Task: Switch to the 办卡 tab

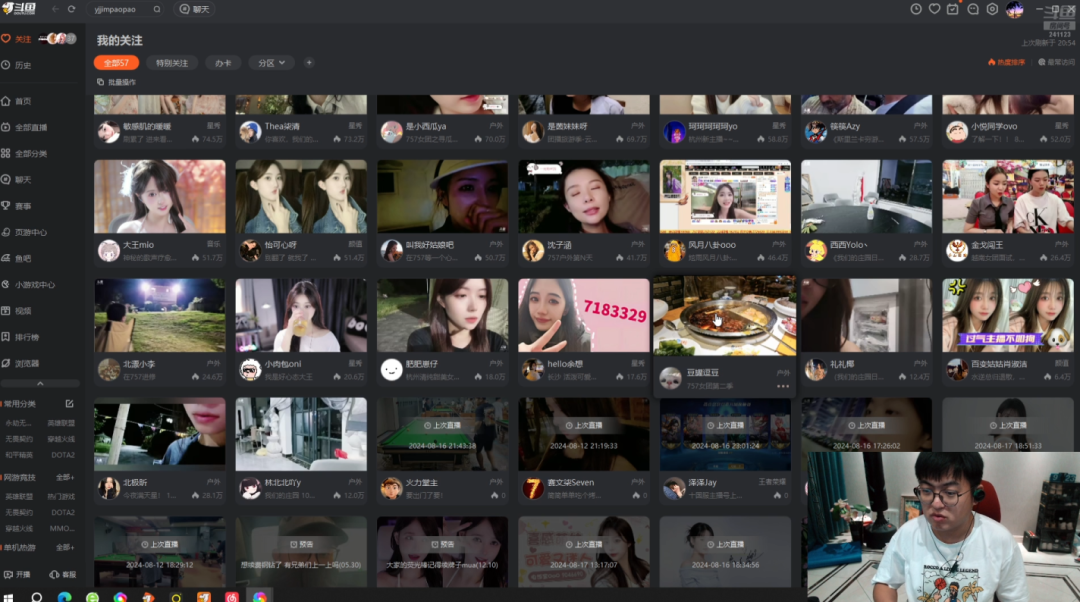Action: click(223, 63)
